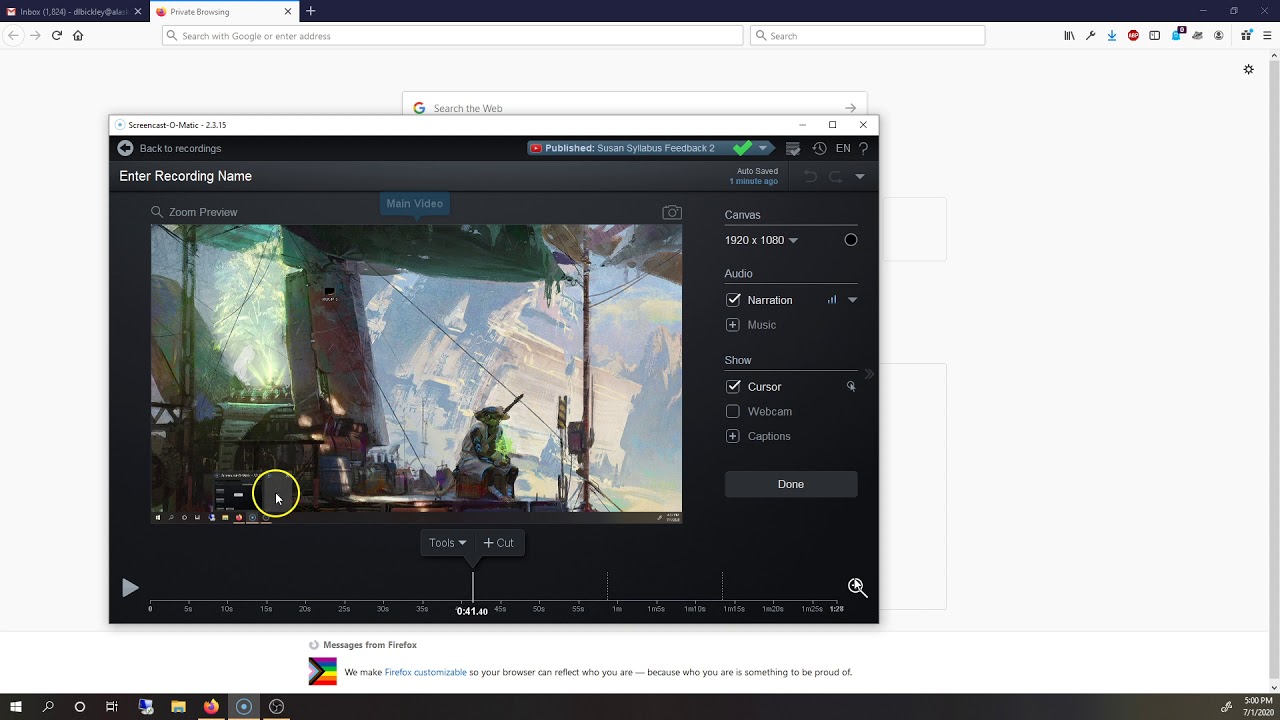Image resolution: width=1280 pixels, height=720 pixels.
Task: Add Music with the plus icon
Action: click(x=733, y=325)
